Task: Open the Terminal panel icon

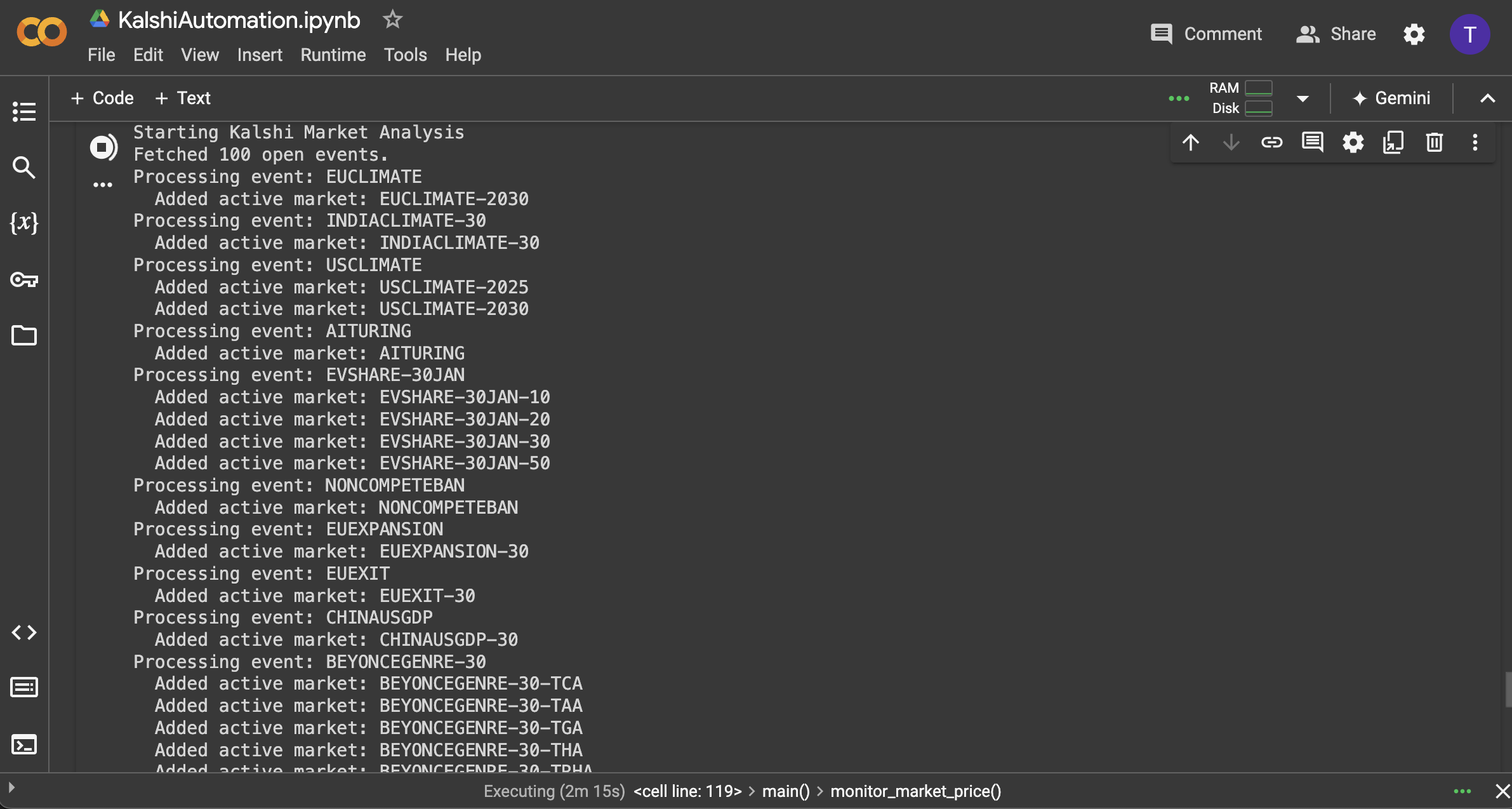Action: pos(24,744)
